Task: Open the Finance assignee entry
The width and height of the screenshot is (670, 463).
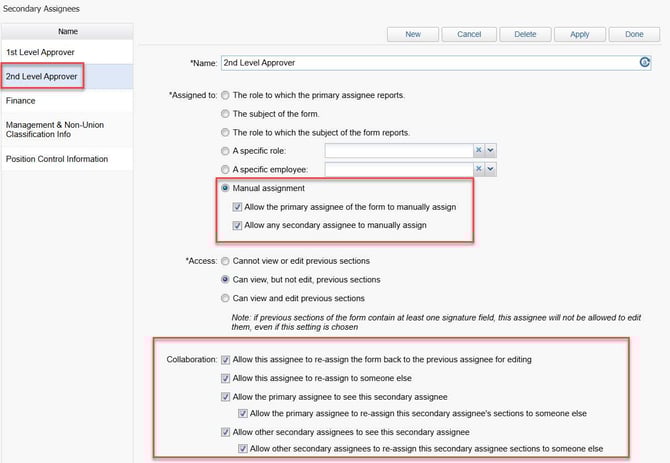Action: click(x=21, y=100)
